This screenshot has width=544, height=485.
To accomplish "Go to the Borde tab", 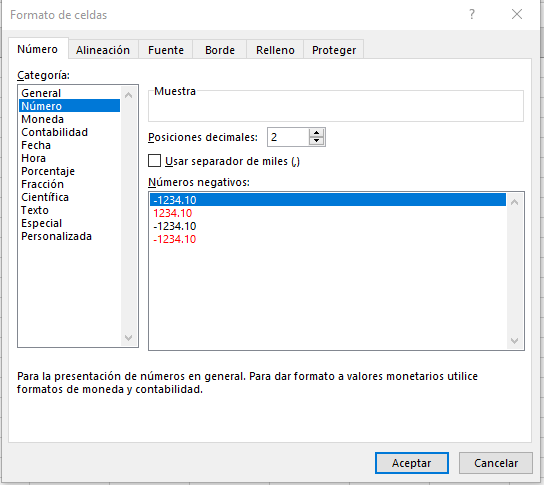I will (220, 50).
